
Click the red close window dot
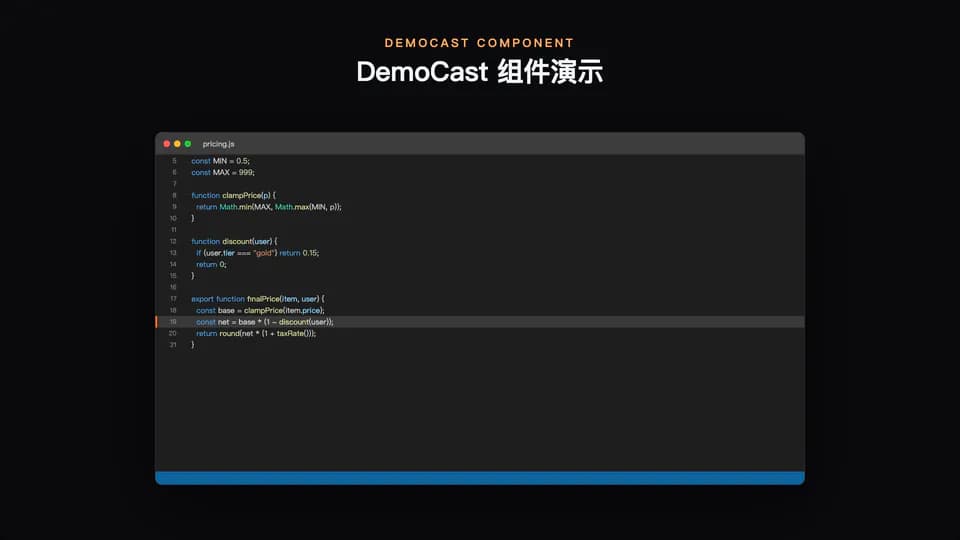coord(167,144)
